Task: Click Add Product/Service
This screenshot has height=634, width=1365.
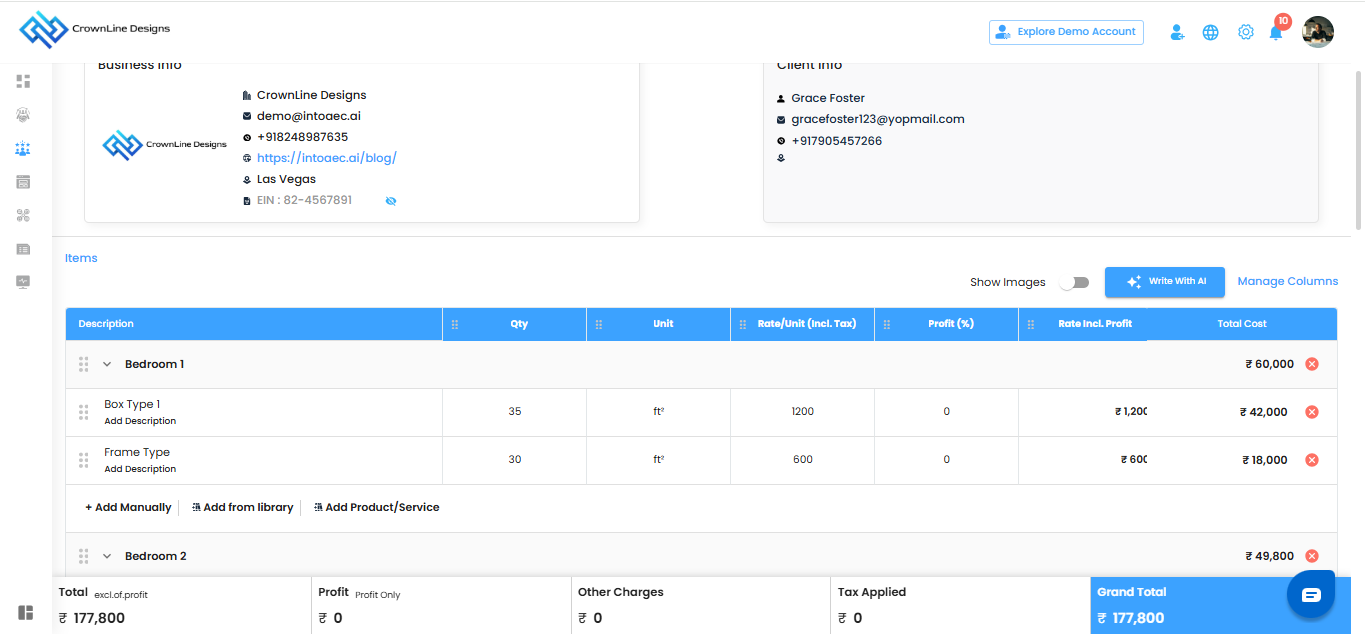Action: pyautogui.click(x=376, y=507)
